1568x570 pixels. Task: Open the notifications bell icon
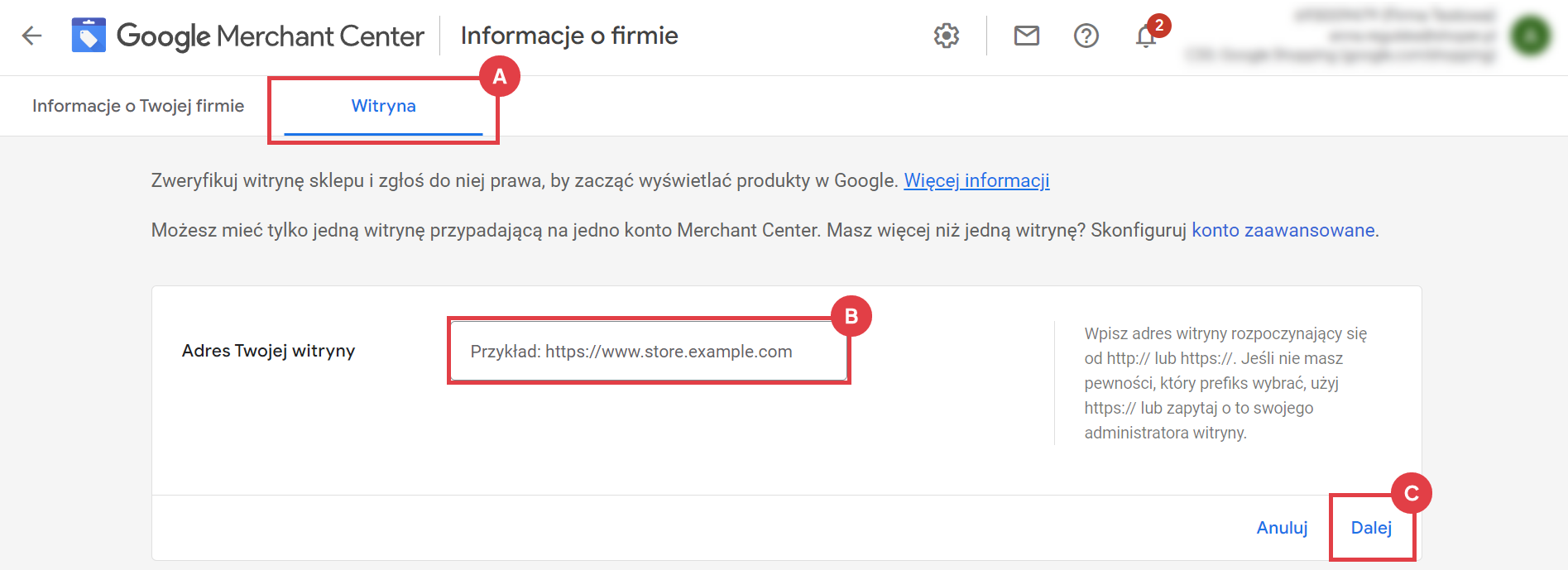[1145, 38]
